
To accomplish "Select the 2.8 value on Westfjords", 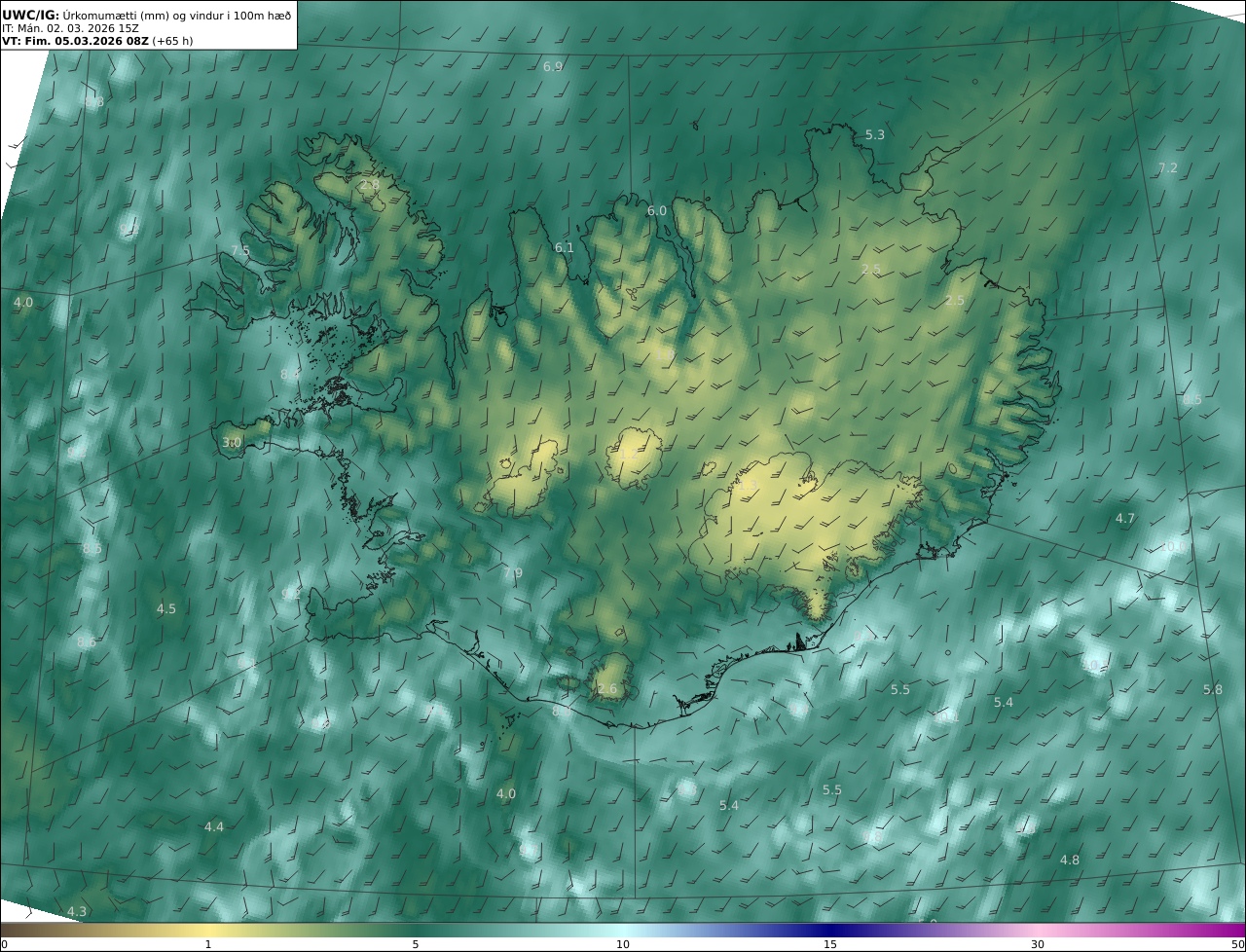I will point(370,184).
